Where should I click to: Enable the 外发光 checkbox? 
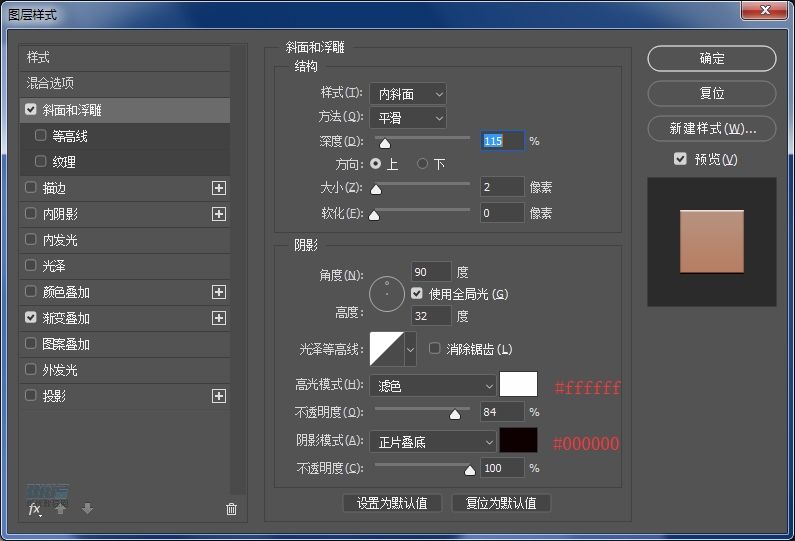point(30,369)
